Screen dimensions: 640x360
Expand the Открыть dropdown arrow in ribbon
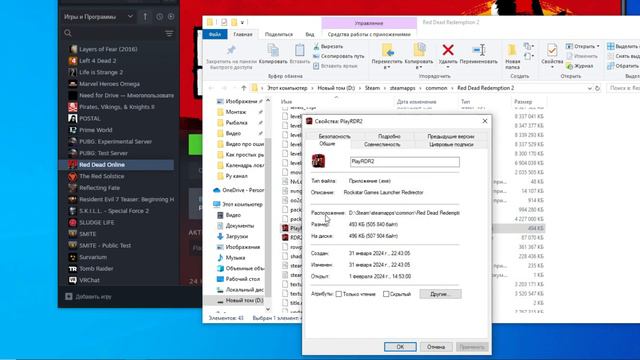coord(598,47)
